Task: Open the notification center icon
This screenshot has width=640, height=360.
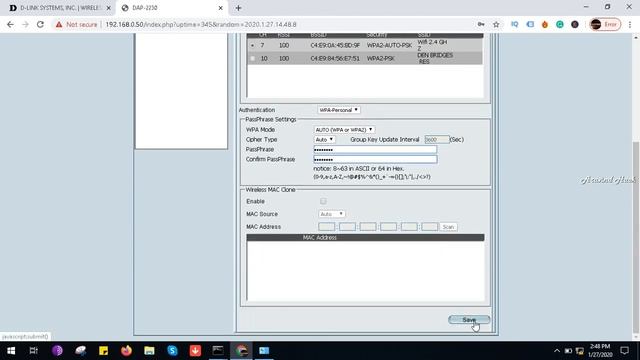Action: coord(624,351)
